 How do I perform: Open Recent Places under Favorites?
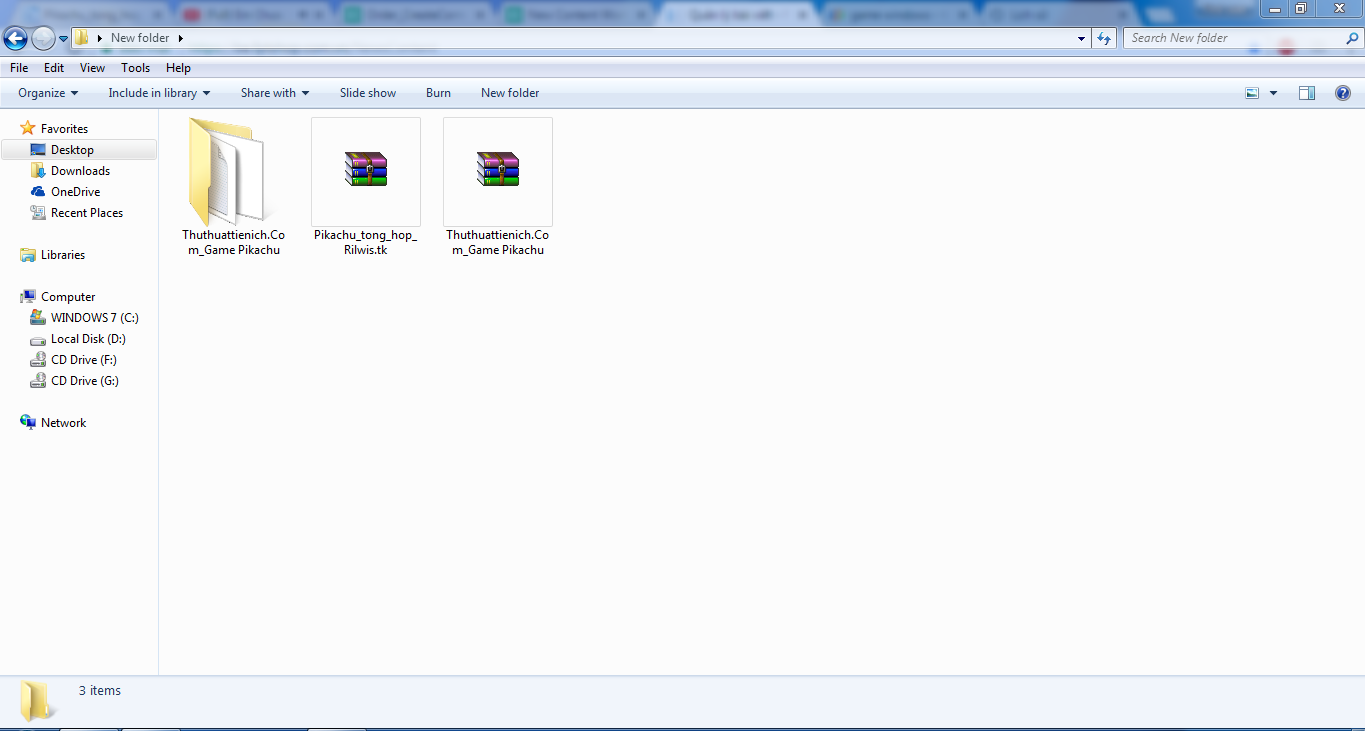[x=87, y=213]
